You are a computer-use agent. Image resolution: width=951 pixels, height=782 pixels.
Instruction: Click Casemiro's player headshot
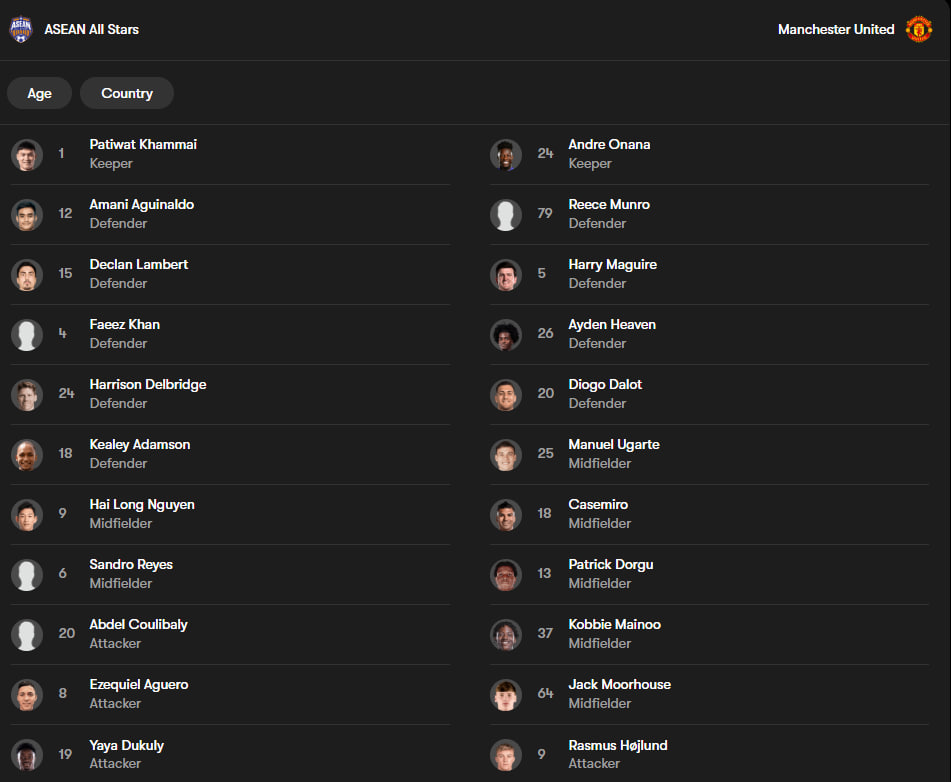(506, 515)
